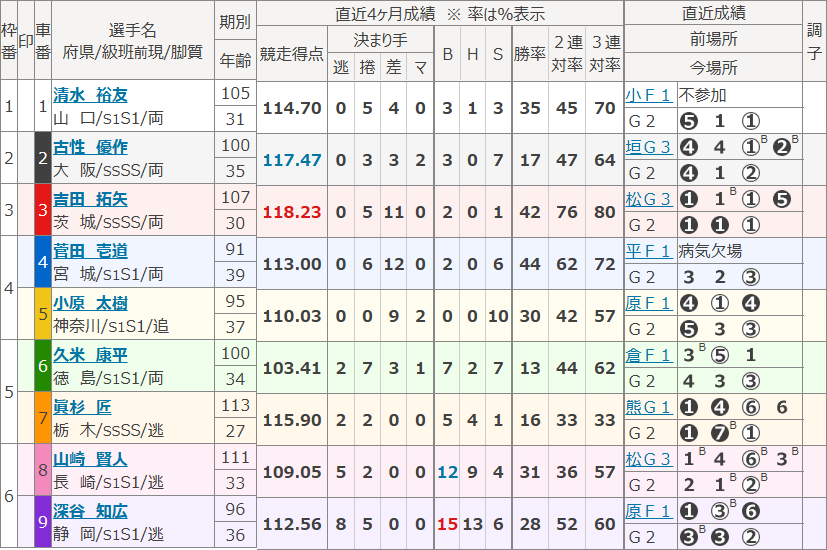Click the purple car number 9 badge
Screen dimensions: 827x550
43,522
